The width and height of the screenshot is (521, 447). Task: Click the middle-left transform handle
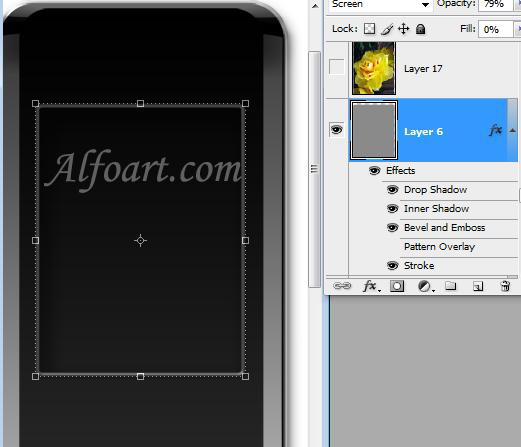pyautogui.click(x=36, y=240)
